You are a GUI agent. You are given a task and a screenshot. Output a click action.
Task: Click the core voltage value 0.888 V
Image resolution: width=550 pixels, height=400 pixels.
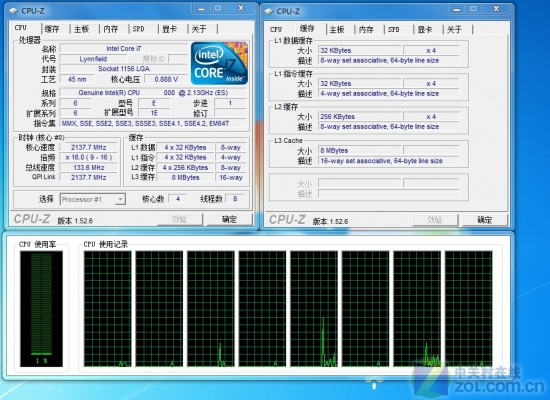pyautogui.click(x=166, y=79)
